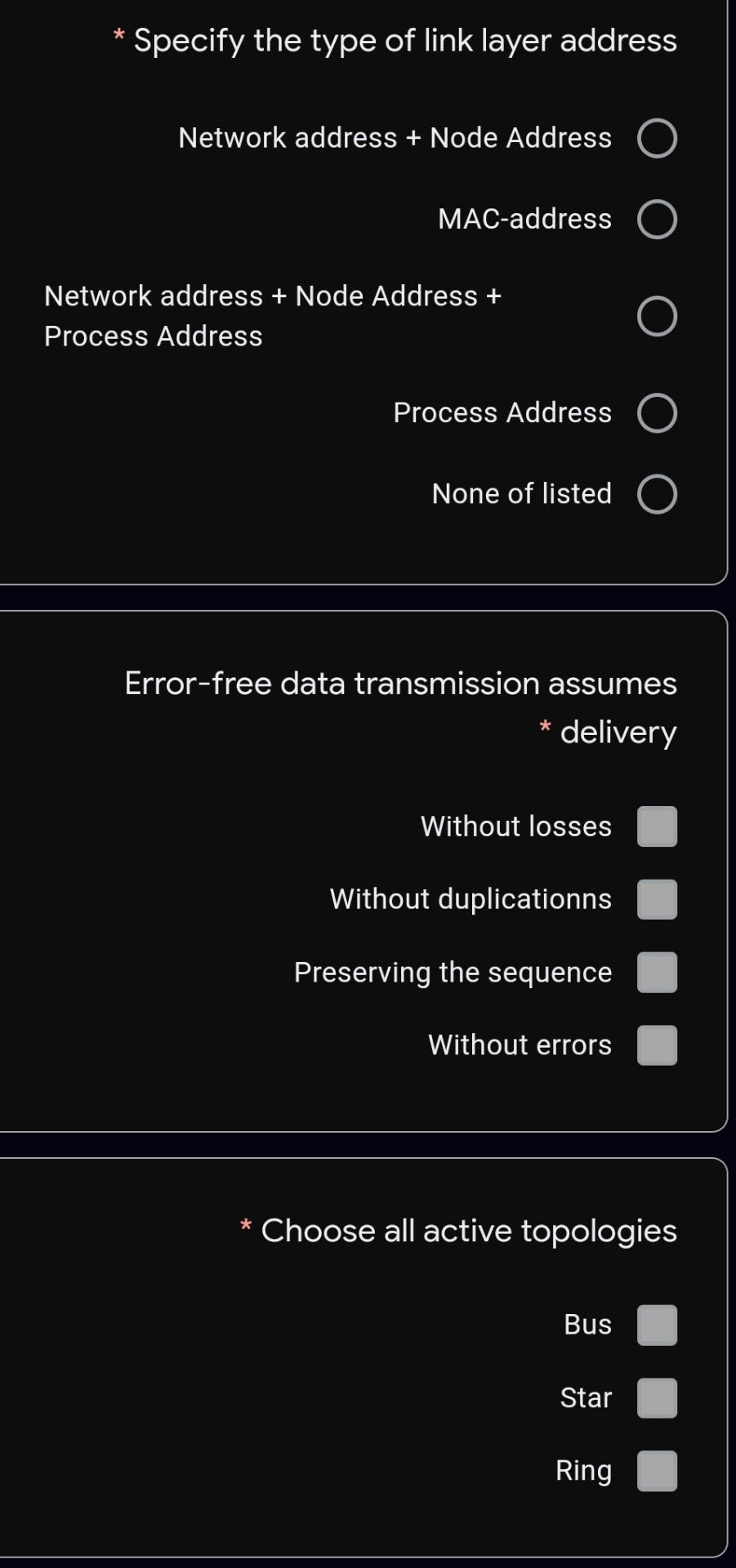The height and width of the screenshot is (1568, 736).
Task: Enable Preserving the sequence option
Action: (x=657, y=972)
